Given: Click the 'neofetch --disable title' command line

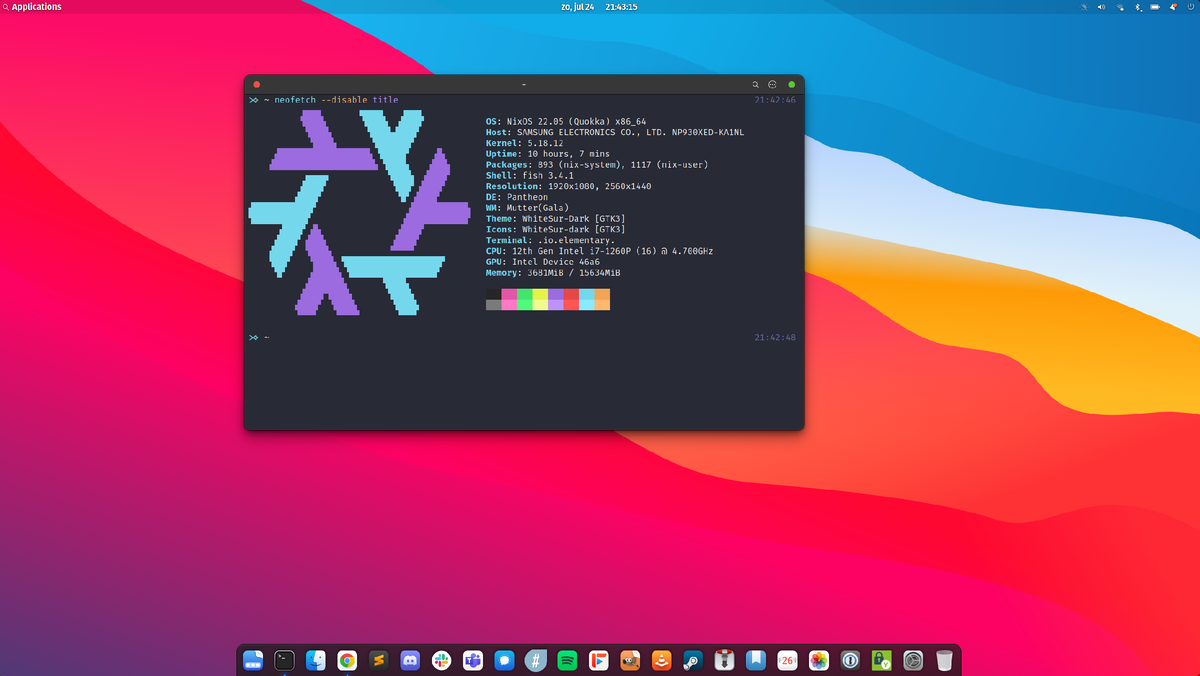Looking at the screenshot, I should tap(336, 100).
